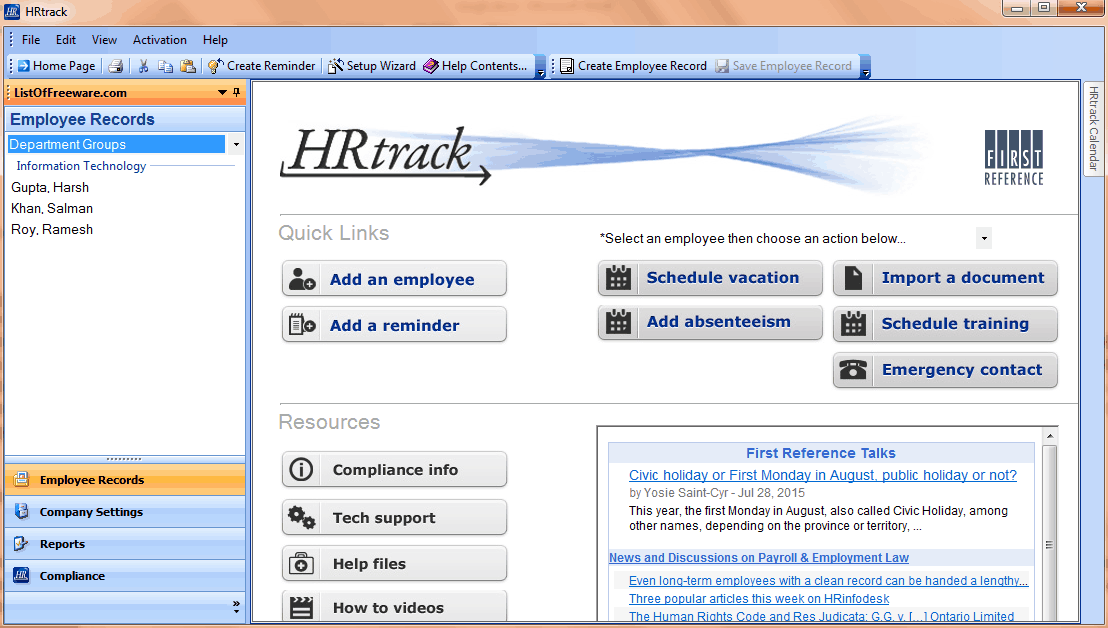Viewport: 1108px width, 628px height.
Task: Select employee Khan, Salman
Action: click(x=52, y=208)
